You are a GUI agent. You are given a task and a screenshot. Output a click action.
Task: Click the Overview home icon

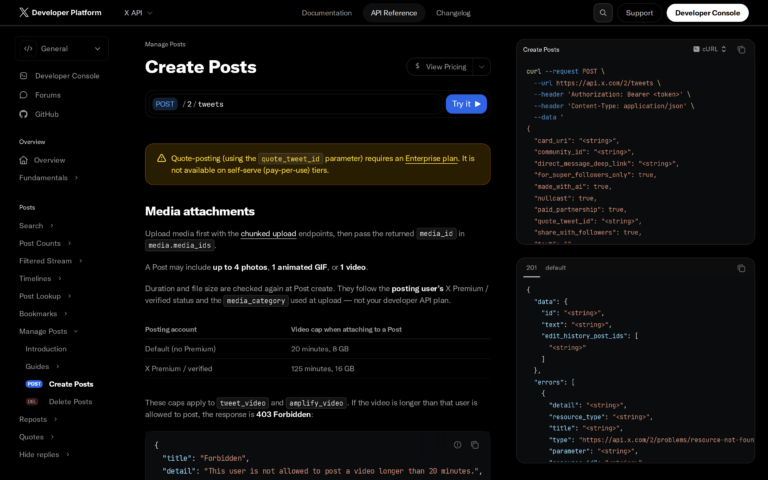pyautogui.click(x=24, y=160)
